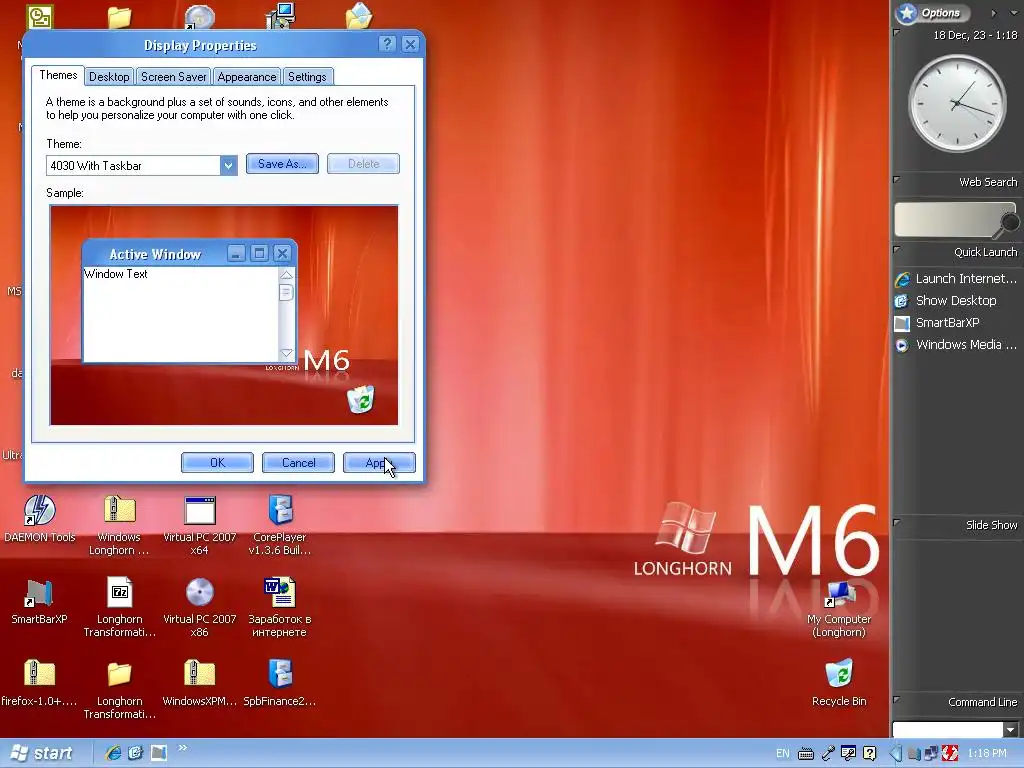Viewport: 1024px width, 768px height.
Task: Launch Internet Explorer from taskbar quick launch
Action: pos(114,753)
